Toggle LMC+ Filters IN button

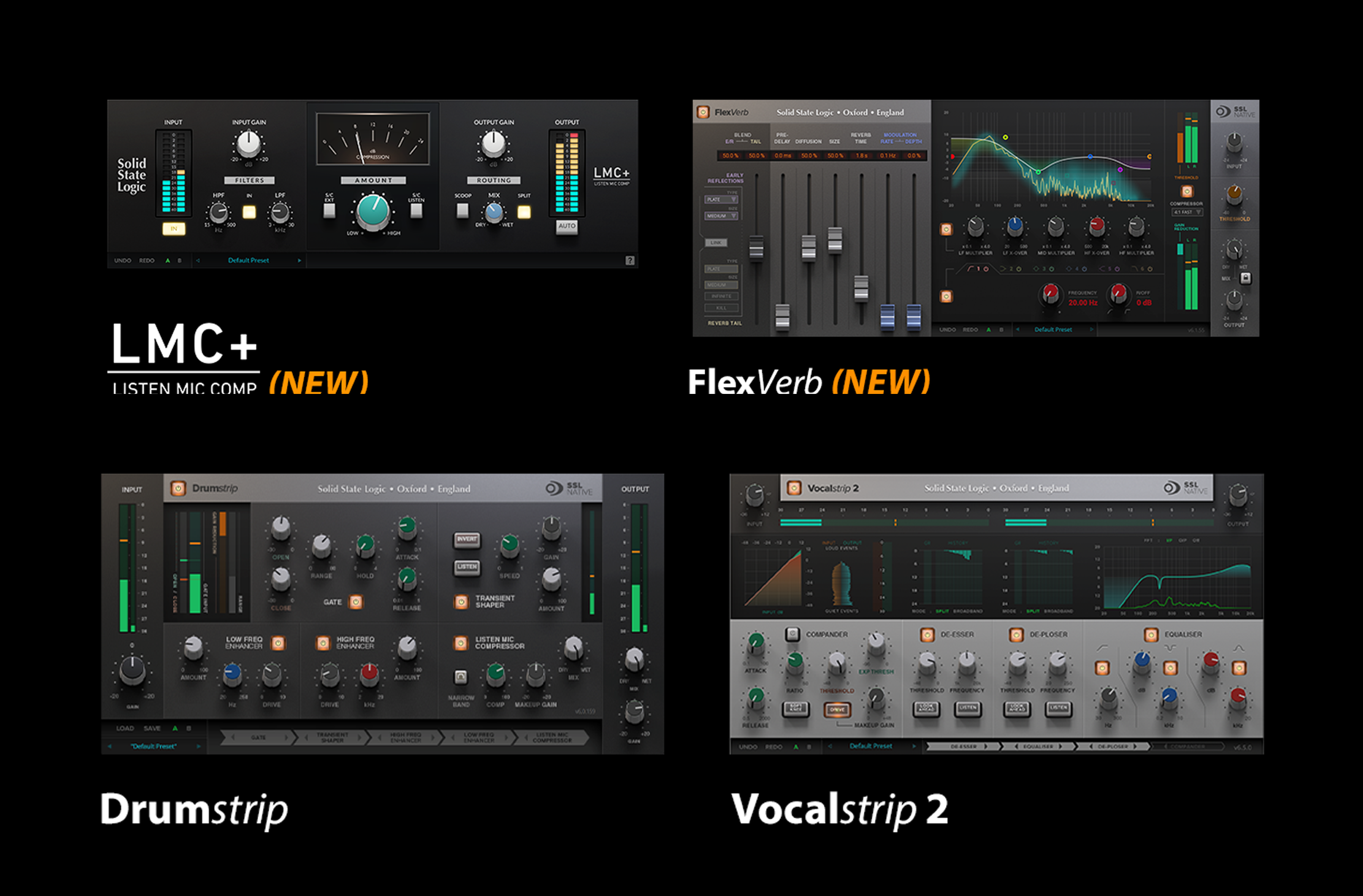click(249, 212)
